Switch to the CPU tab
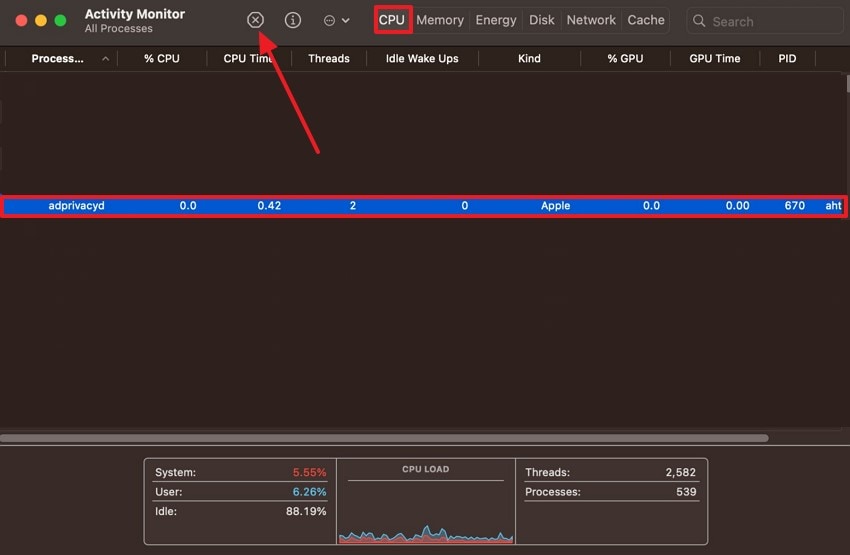This screenshot has width=850, height=555. click(391, 20)
